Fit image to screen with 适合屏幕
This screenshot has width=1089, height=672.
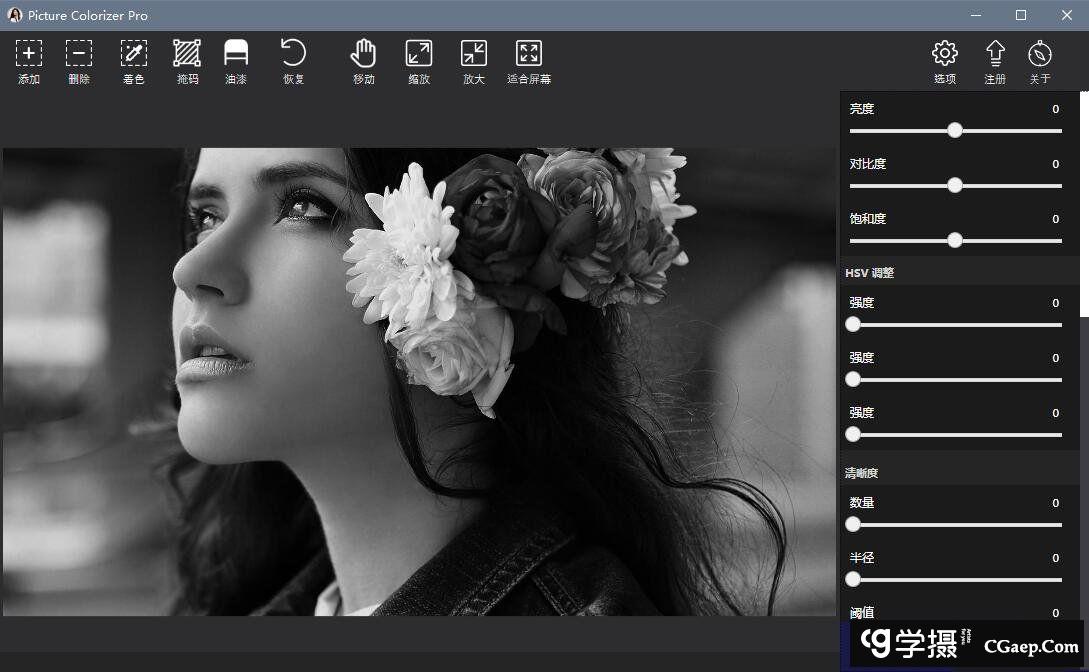click(x=528, y=60)
